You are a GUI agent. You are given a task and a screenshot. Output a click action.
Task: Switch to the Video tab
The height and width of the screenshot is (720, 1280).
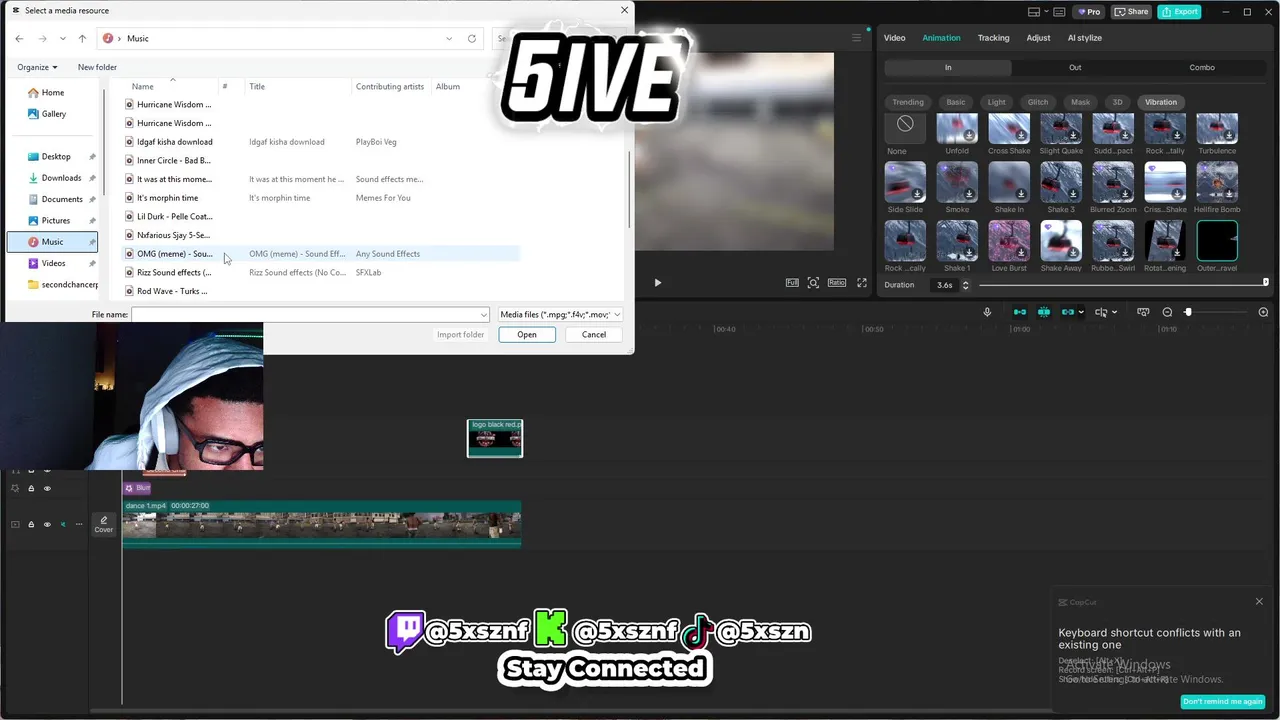pyautogui.click(x=894, y=38)
